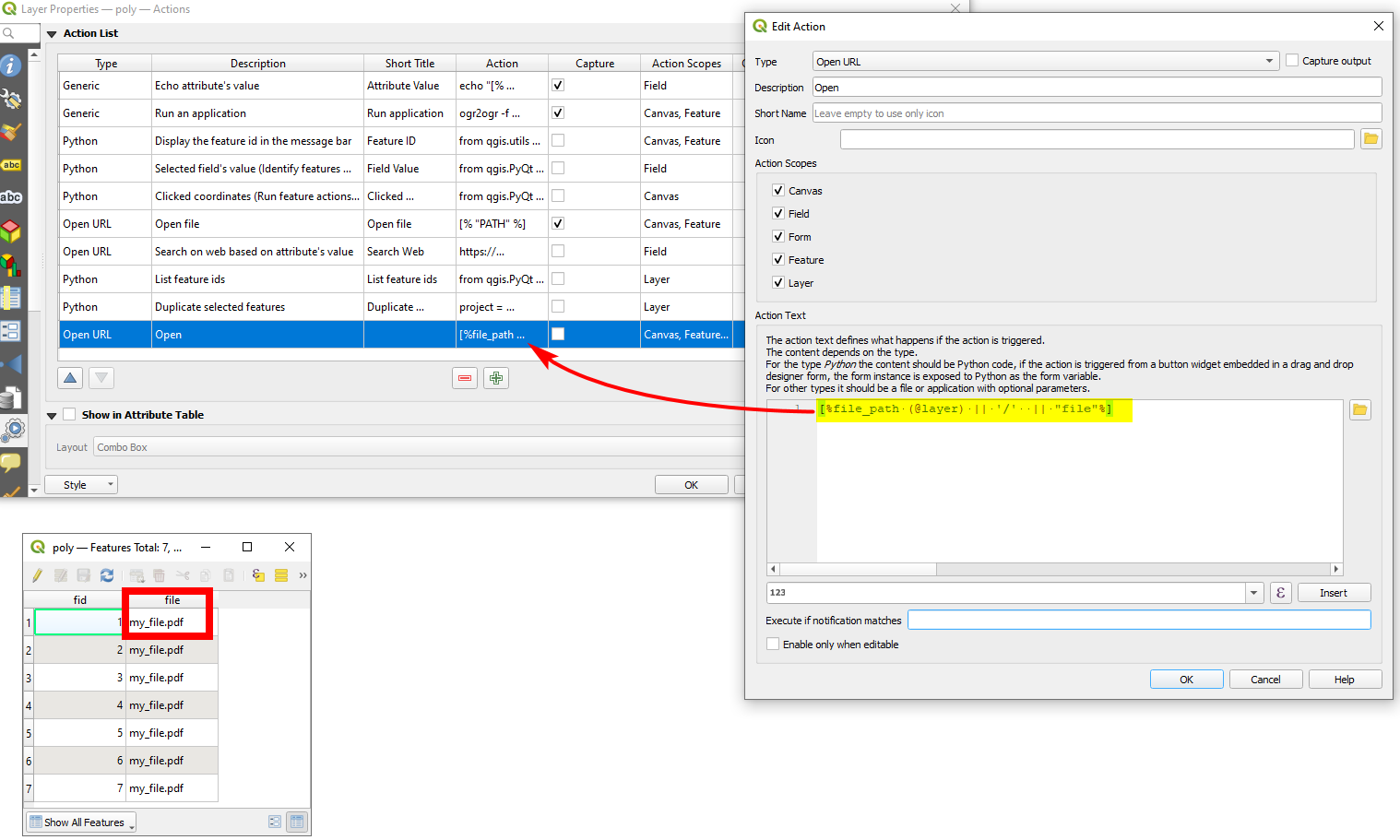Viewport: 1400px width, 840px height.
Task: Click the Short Name input field
Action: (x=1097, y=112)
